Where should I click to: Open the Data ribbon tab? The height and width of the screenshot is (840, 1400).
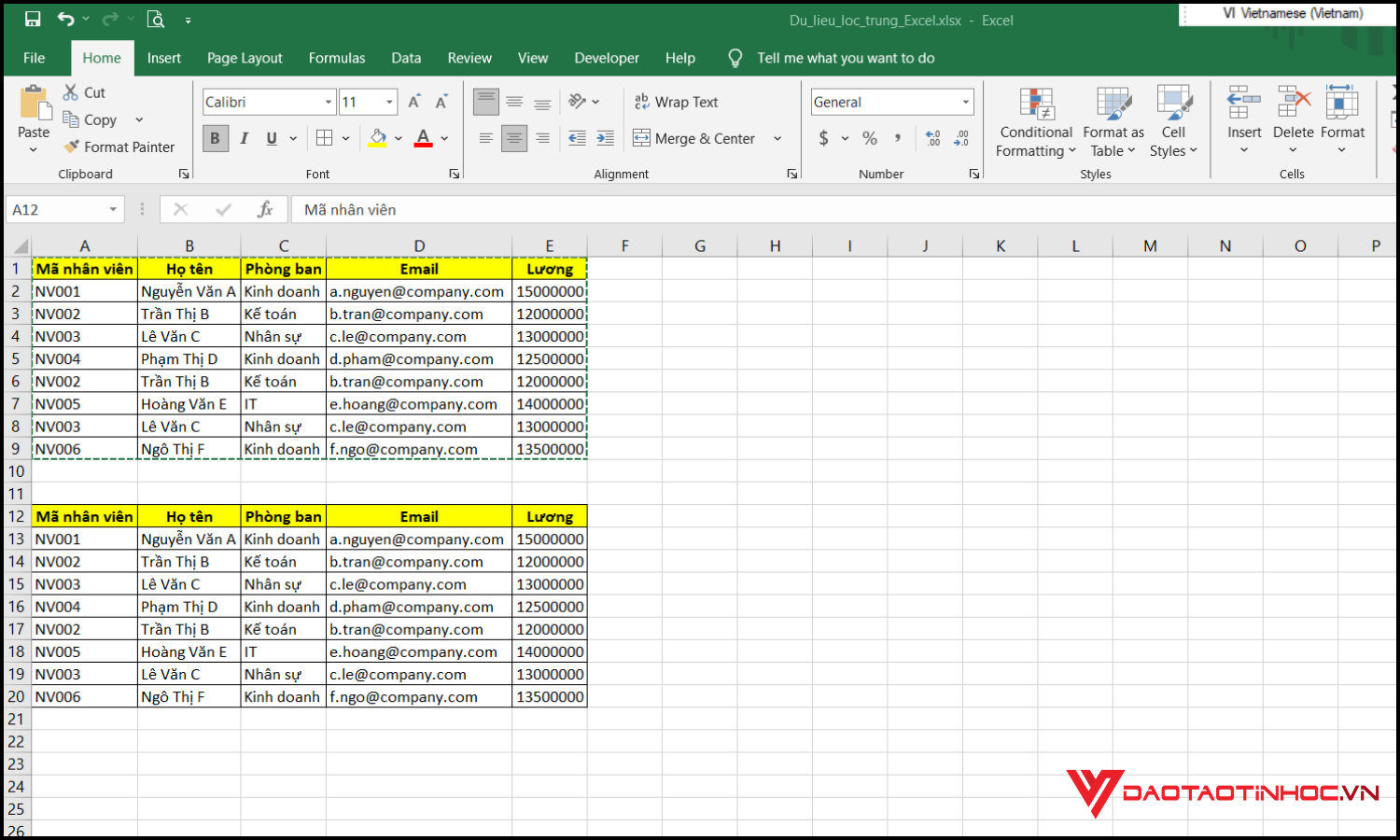pos(406,58)
